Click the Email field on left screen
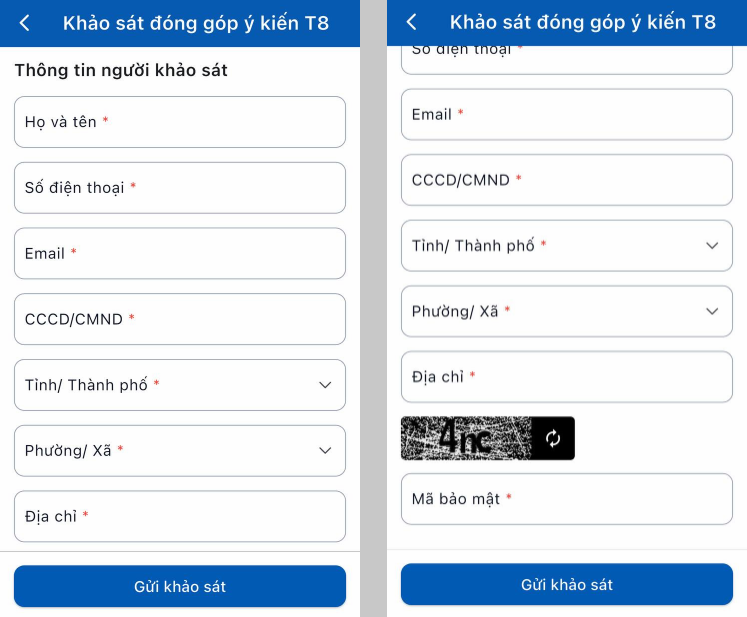 pyautogui.click(x=180, y=254)
